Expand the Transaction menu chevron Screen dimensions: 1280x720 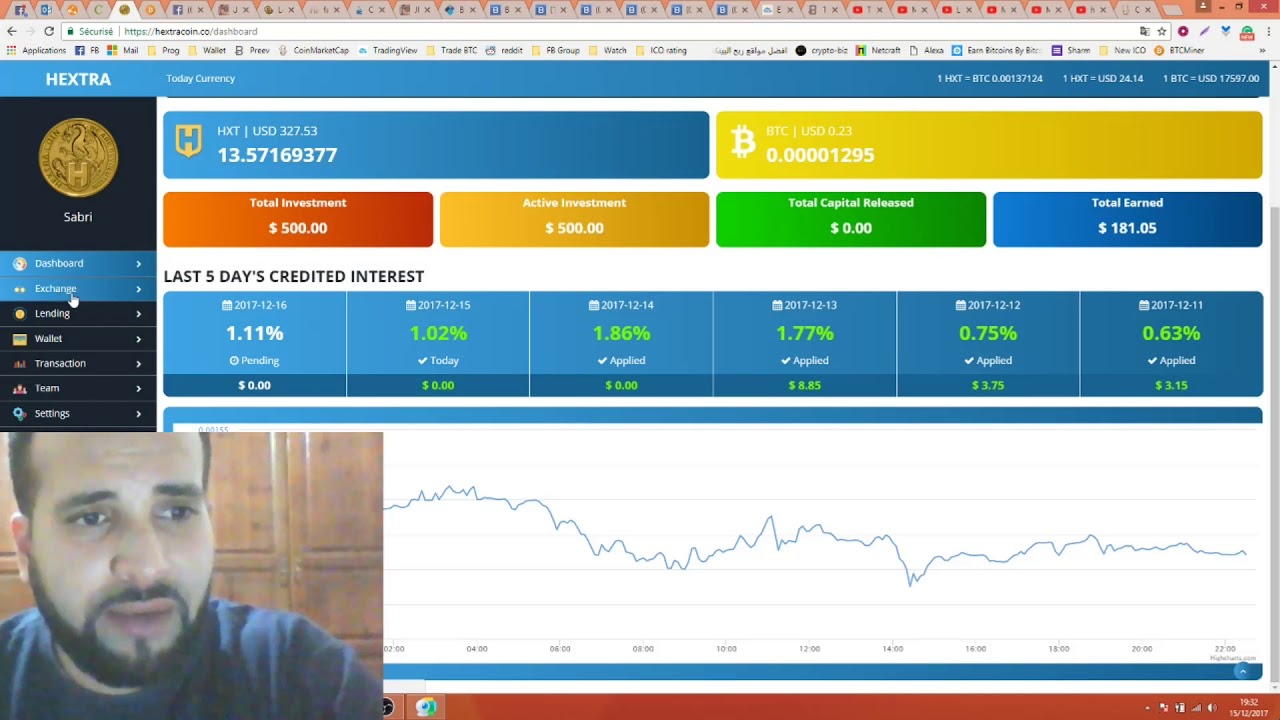pyautogui.click(x=138, y=364)
